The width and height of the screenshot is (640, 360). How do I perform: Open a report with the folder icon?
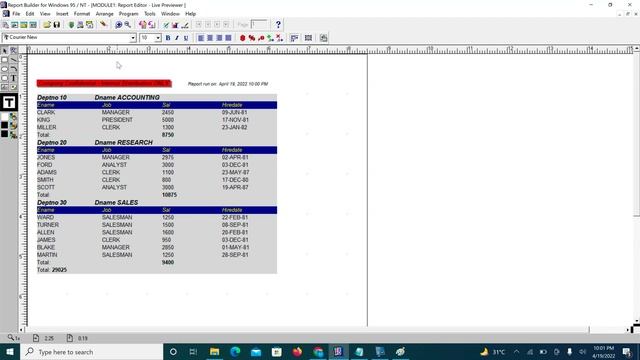pyautogui.click(x=47, y=25)
